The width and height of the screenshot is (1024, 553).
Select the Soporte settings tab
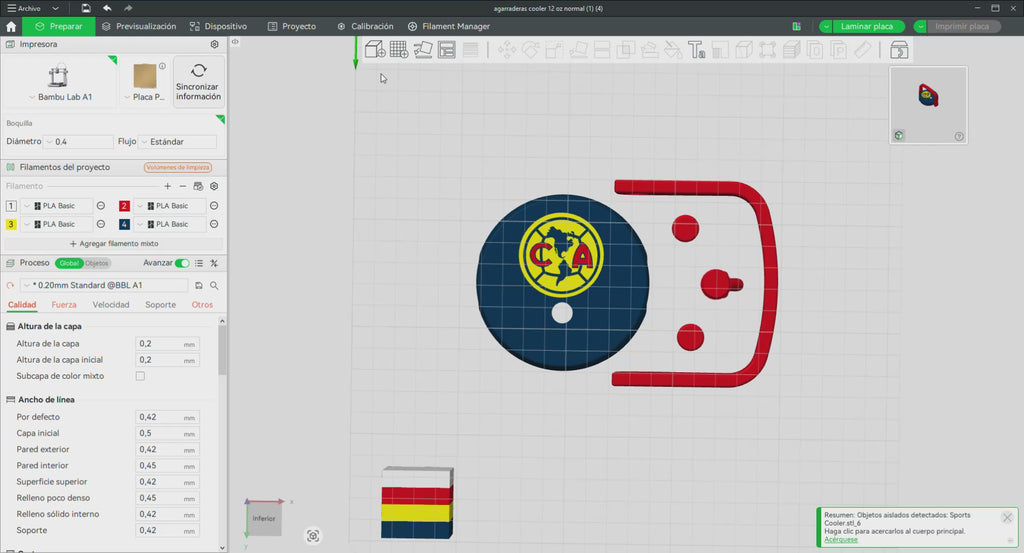(161, 305)
